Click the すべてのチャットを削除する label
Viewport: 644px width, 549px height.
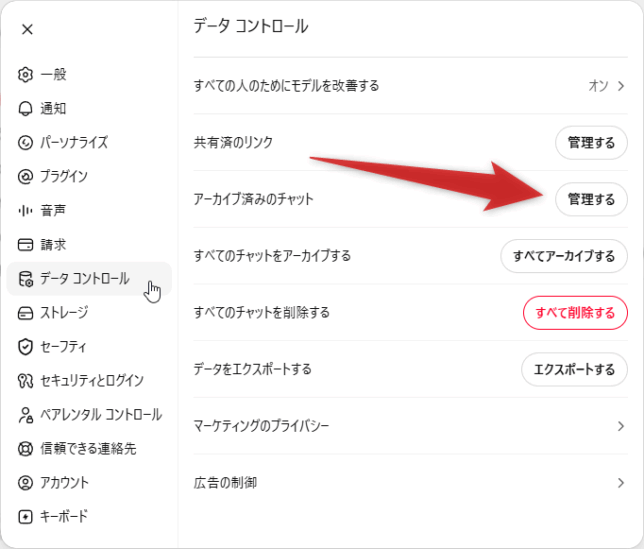coord(262,312)
